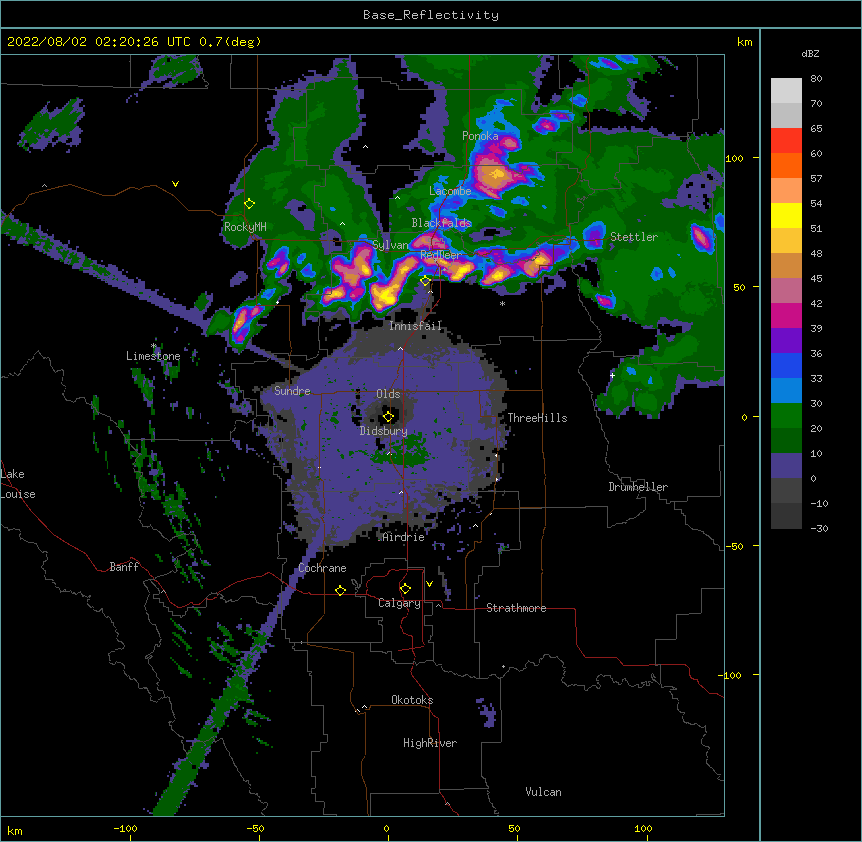862x842 pixels.
Task: Click the Sundre town label
Action: click(292, 391)
